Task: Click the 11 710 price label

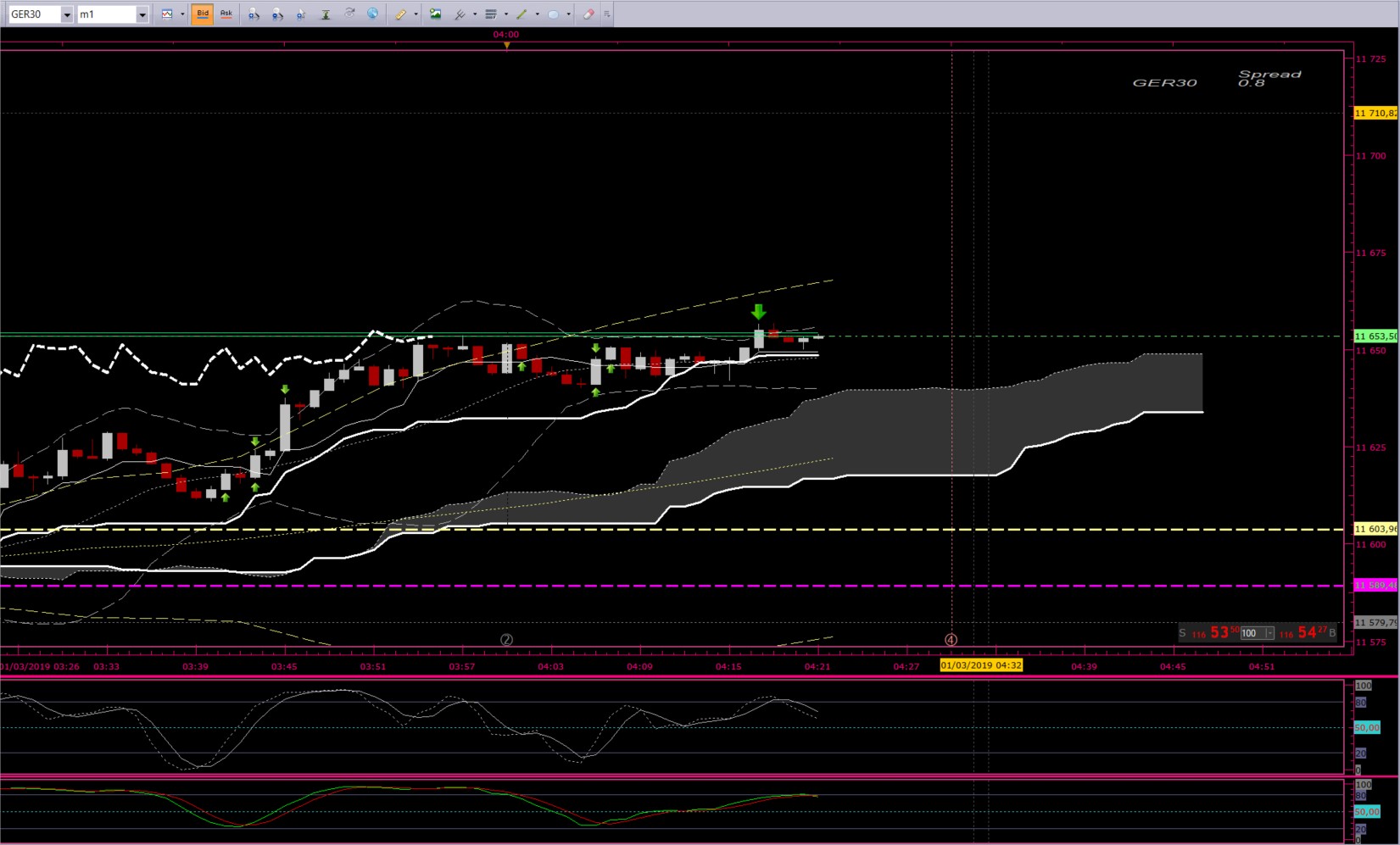Action: click(1375, 113)
